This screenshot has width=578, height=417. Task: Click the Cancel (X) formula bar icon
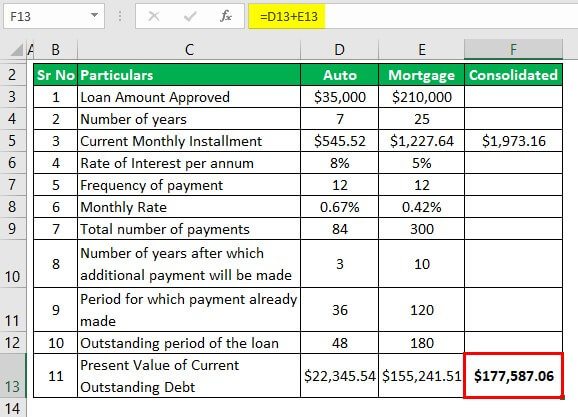pyautogui.click(x=154, y=16)
